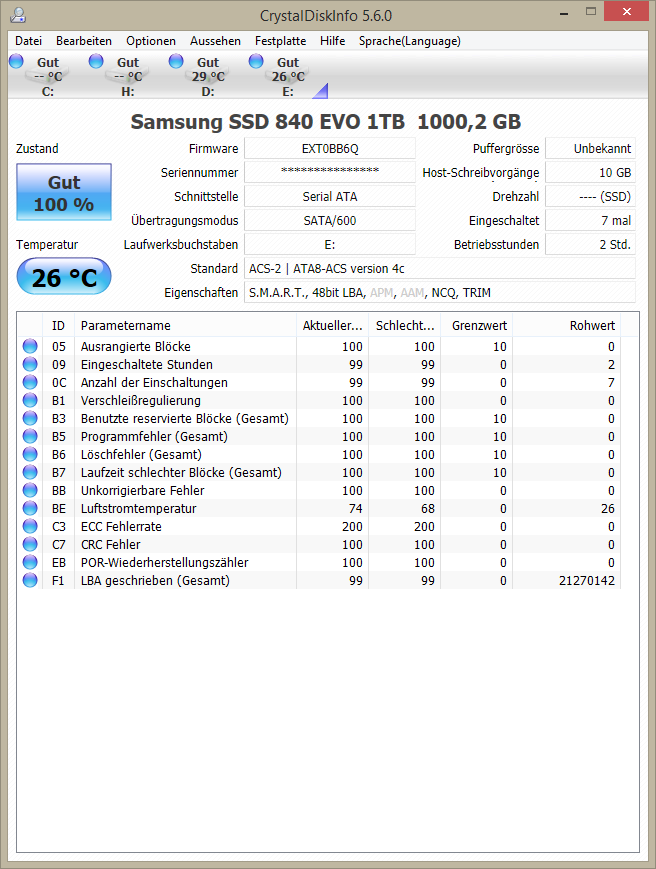Select drive D: status orb showing 29 °C
Image resolution: width=656 pixels, height=869 pixels.
(x=176, y=61)
